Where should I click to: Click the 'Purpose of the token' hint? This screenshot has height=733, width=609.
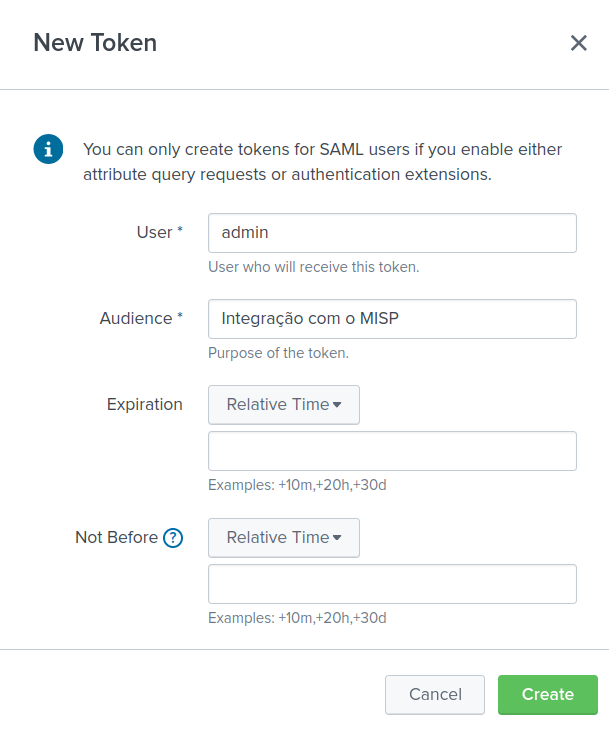tap(278, 353)
